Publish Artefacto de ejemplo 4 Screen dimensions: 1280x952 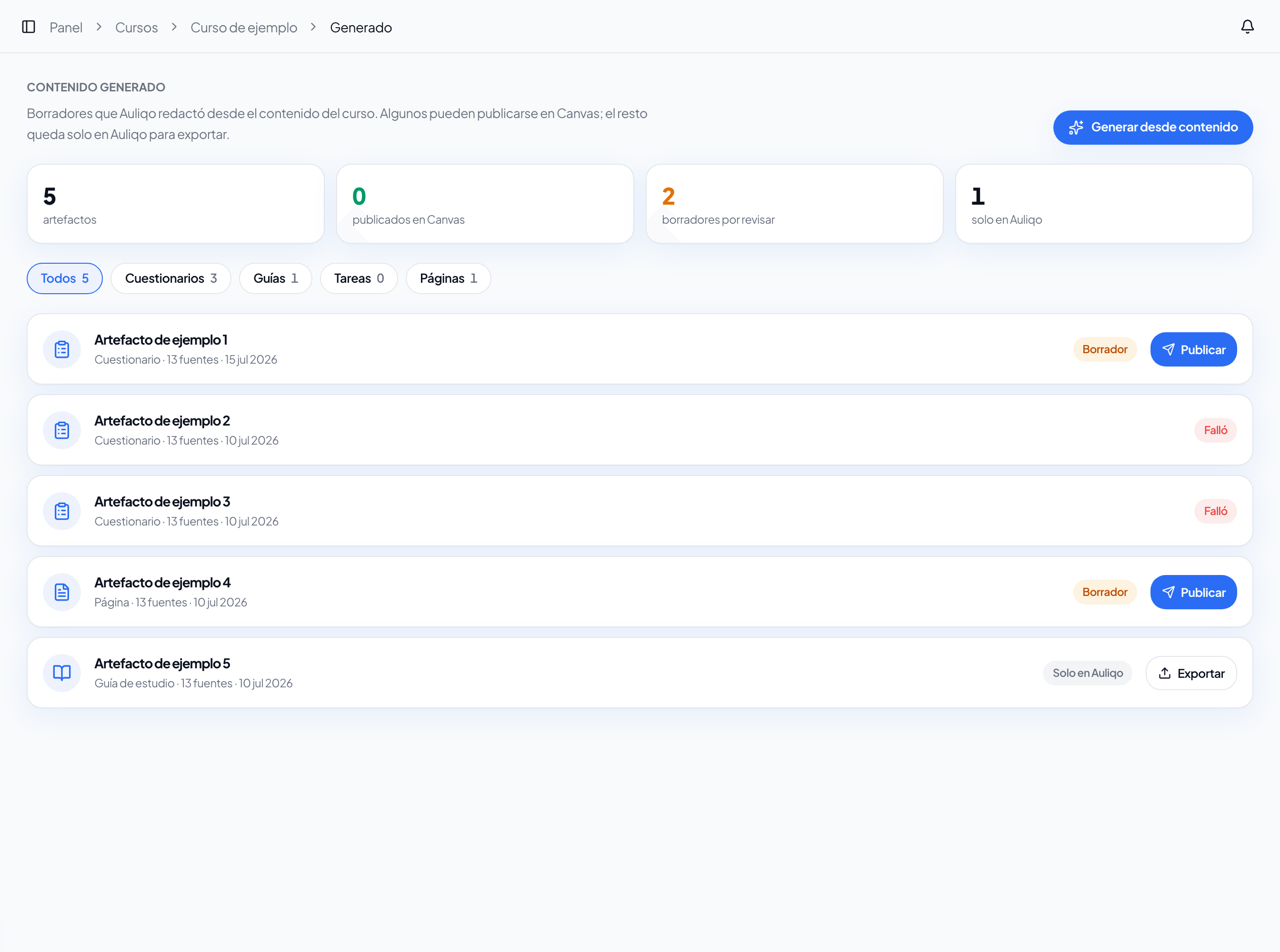(1193, 592)
